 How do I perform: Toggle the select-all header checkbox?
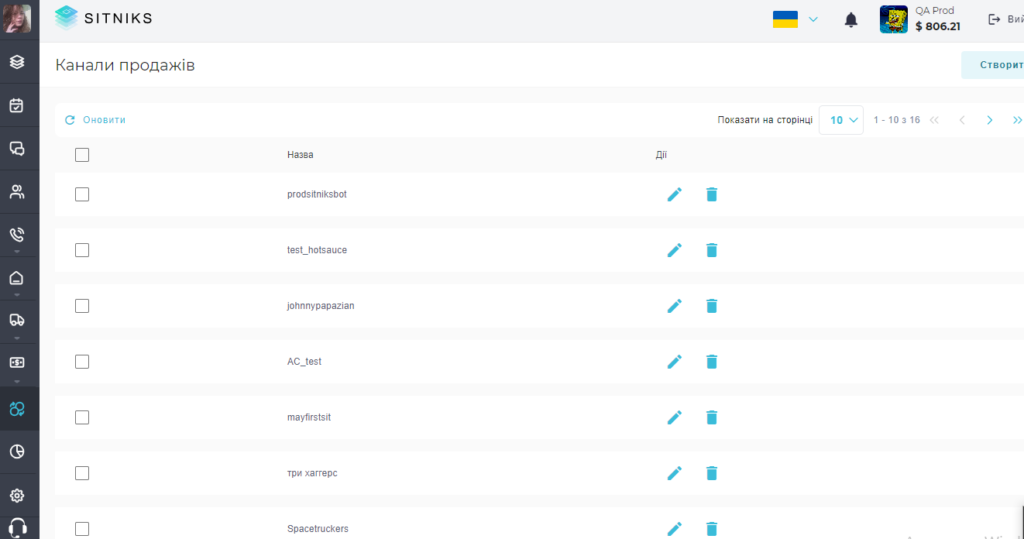pos(82,155)
